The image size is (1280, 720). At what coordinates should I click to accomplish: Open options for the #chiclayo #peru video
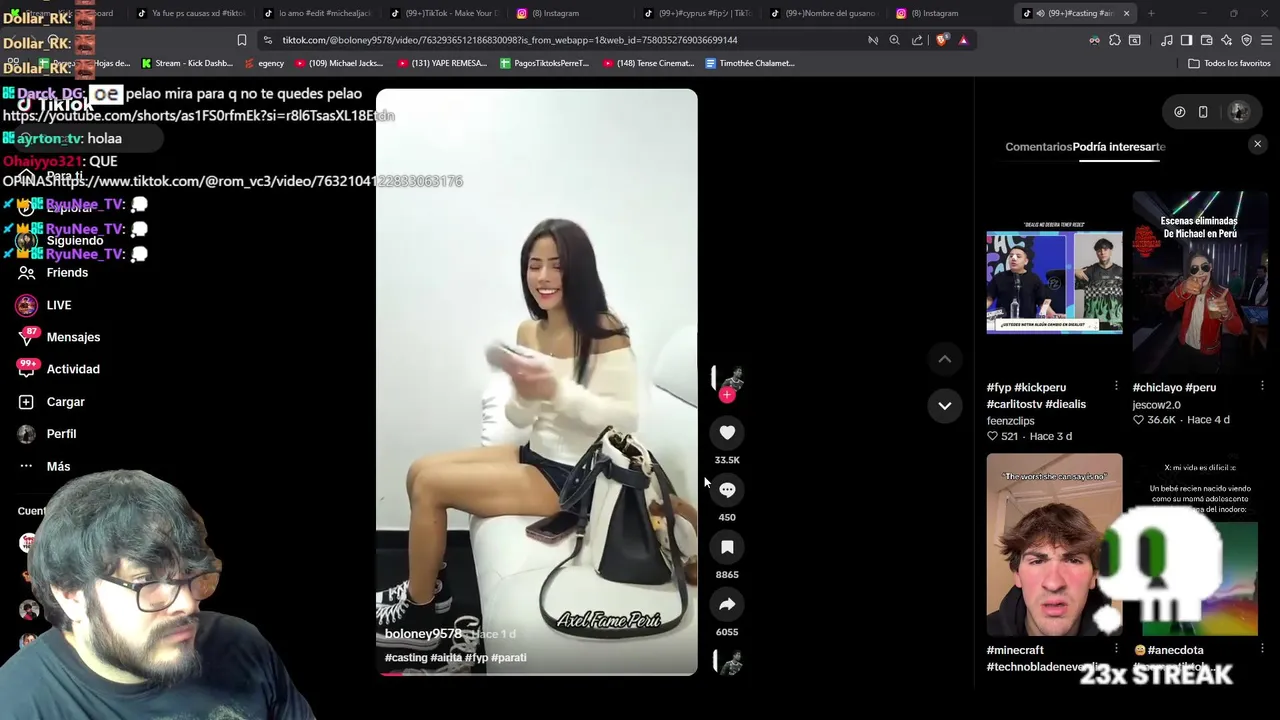[x=1262, y=386]
